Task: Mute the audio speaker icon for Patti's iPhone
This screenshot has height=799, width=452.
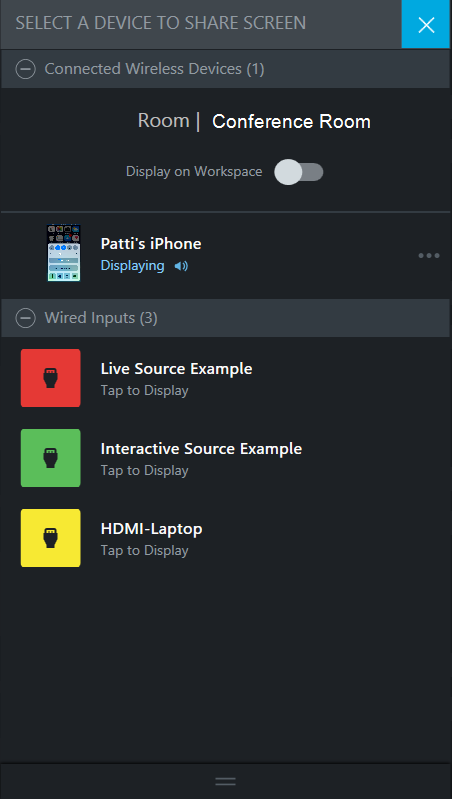Action: point(181,266)
